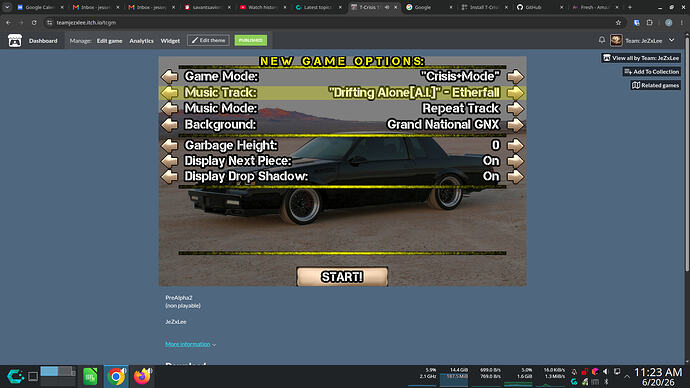Click the browser reload icon
The image size is (690, 388).
tap(34, 22)
